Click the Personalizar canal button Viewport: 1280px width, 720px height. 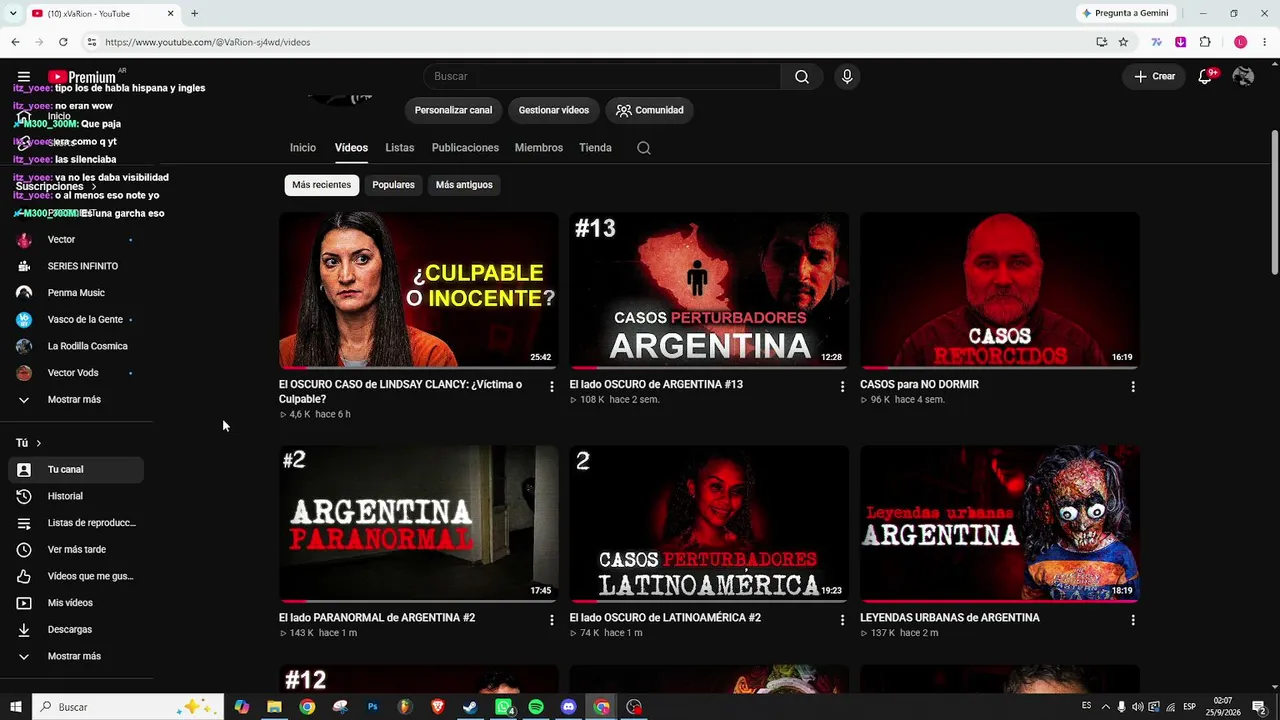[x=453, y=110]
